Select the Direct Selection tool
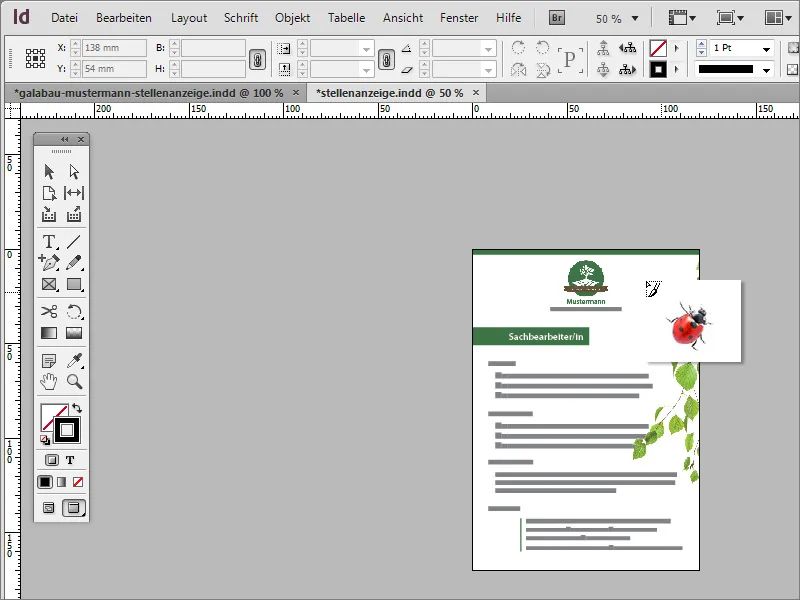 click(x=74, y=171)
